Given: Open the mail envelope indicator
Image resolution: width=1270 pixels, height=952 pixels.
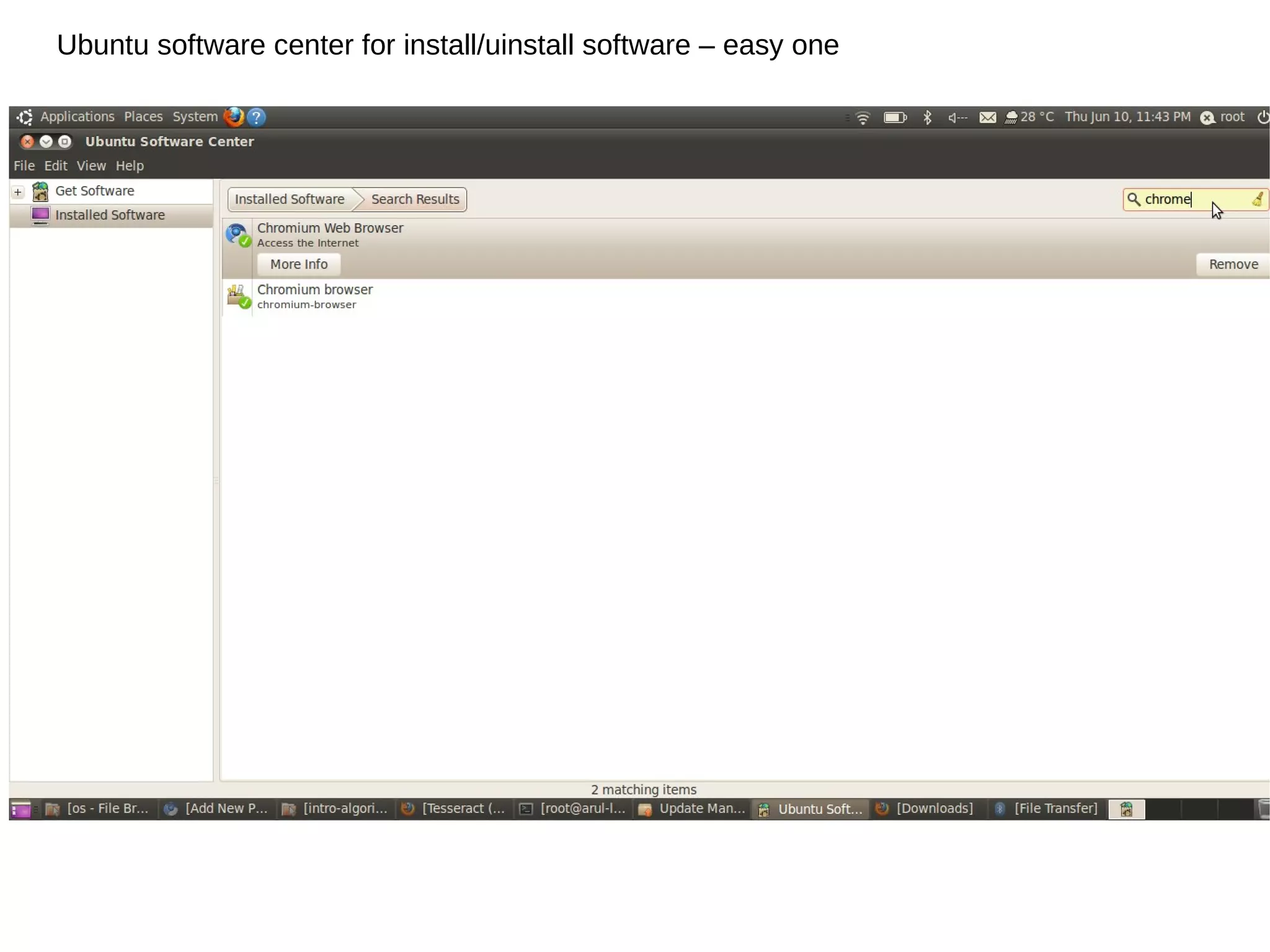Looking at the screenshot, I should point(988,117).
